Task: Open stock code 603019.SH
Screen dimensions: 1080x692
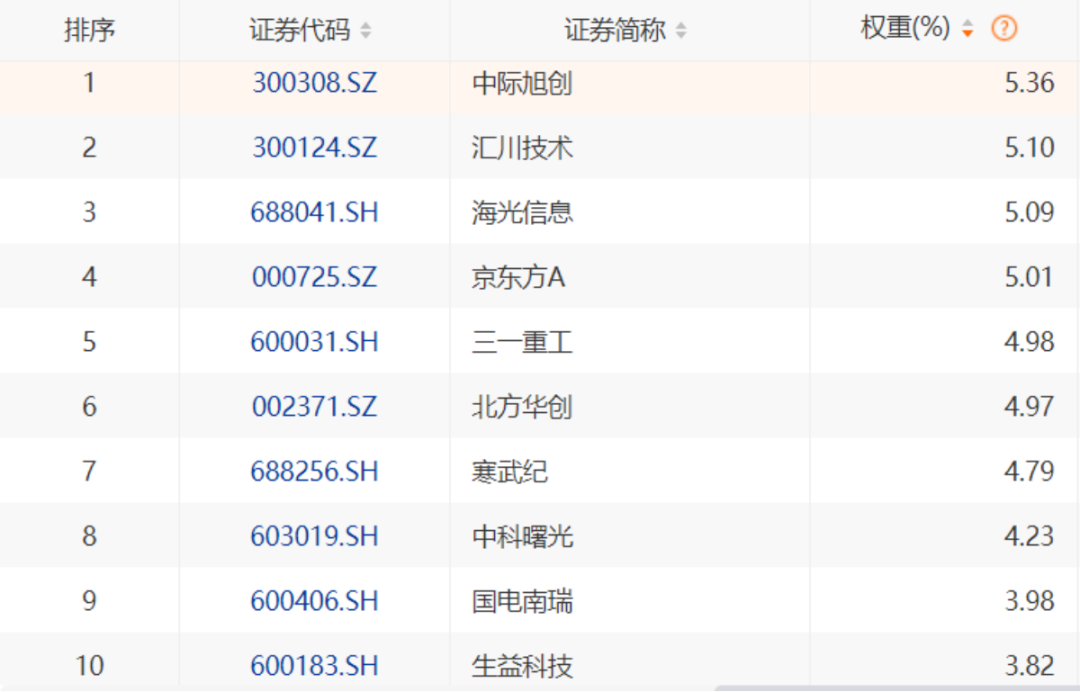Action: pyautogui.click(x=315, y=536)
